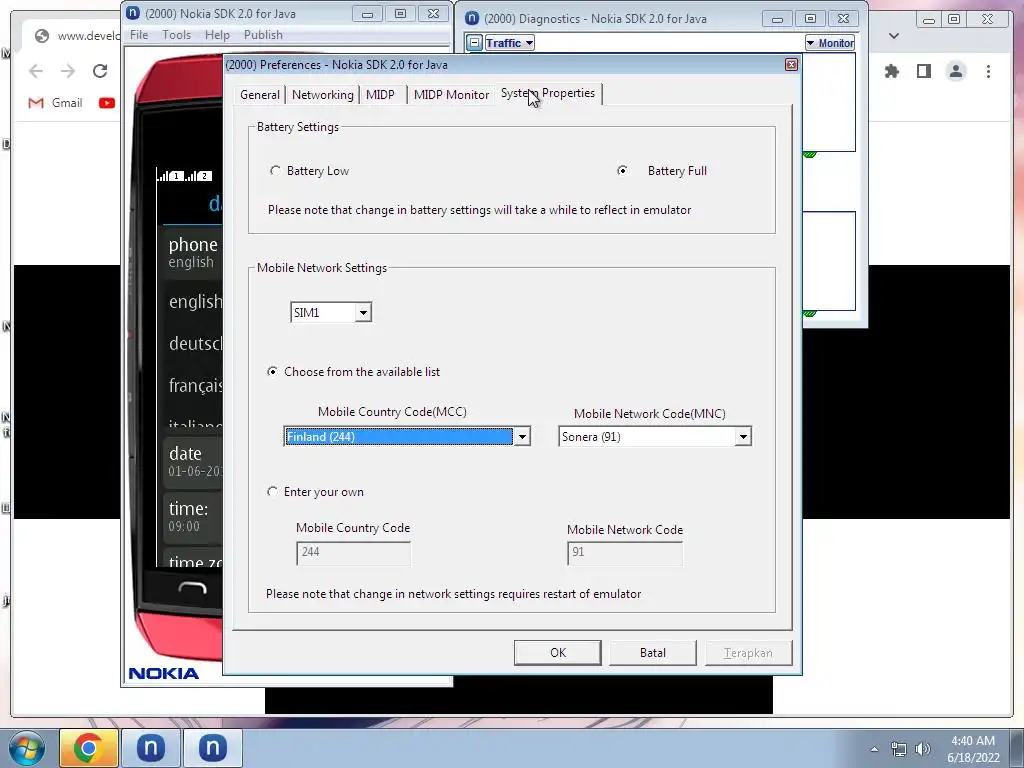Click the Chrome back arrow
The image size is (1024, 768).
point(36,71)
